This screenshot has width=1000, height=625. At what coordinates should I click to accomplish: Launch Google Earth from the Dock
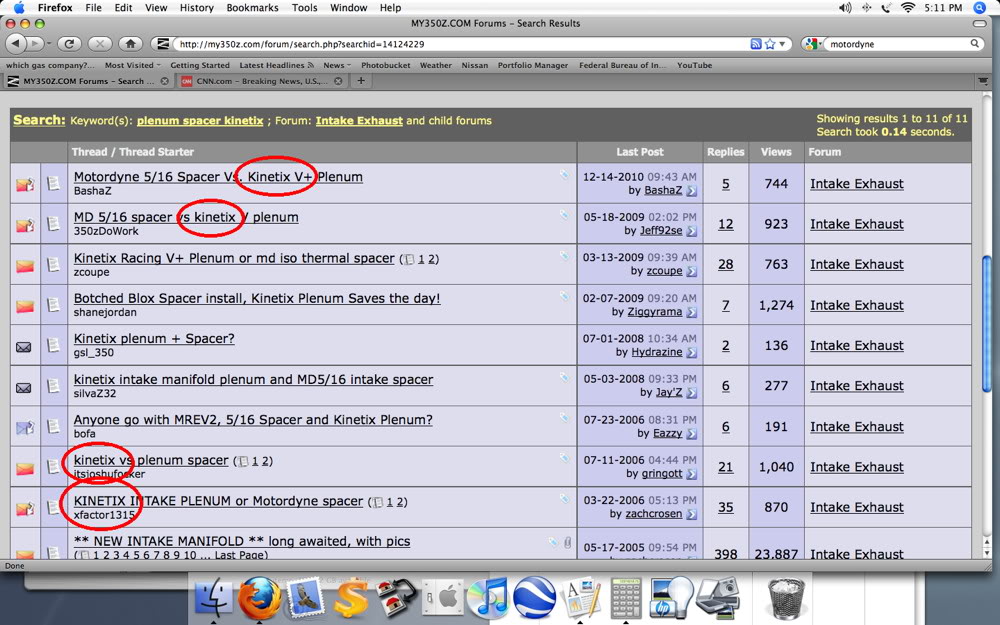click(x=534, y=598)
